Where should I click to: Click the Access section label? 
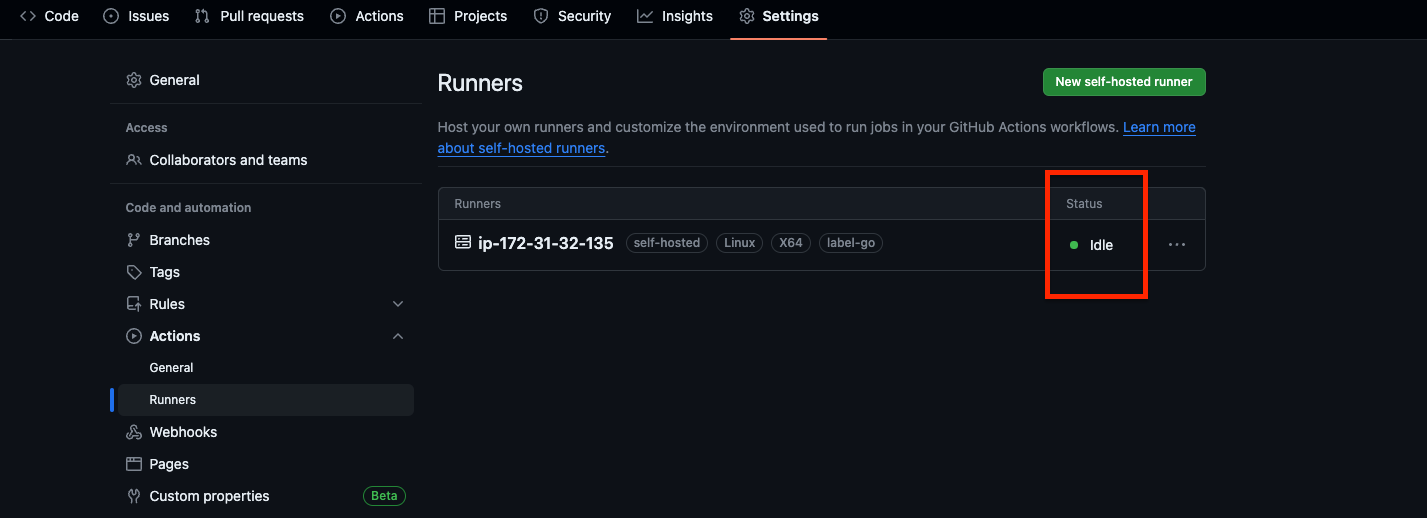(x=147, y=128)
